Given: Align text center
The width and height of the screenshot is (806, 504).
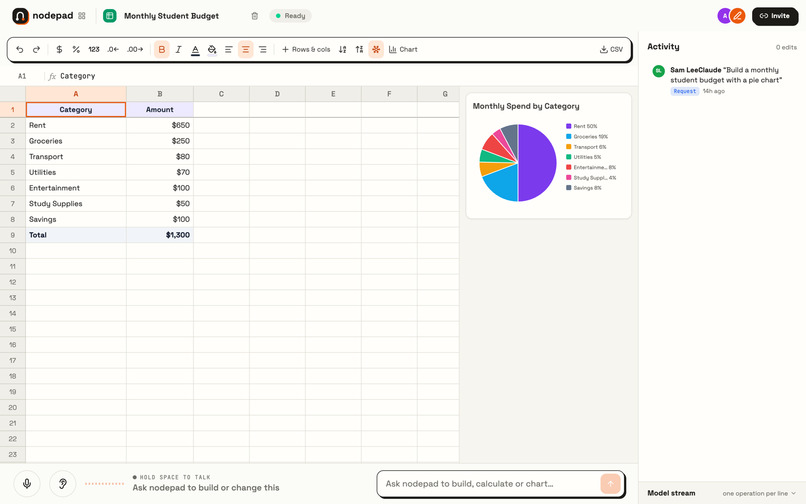Looking at the screenshot, I should point(246,49).
